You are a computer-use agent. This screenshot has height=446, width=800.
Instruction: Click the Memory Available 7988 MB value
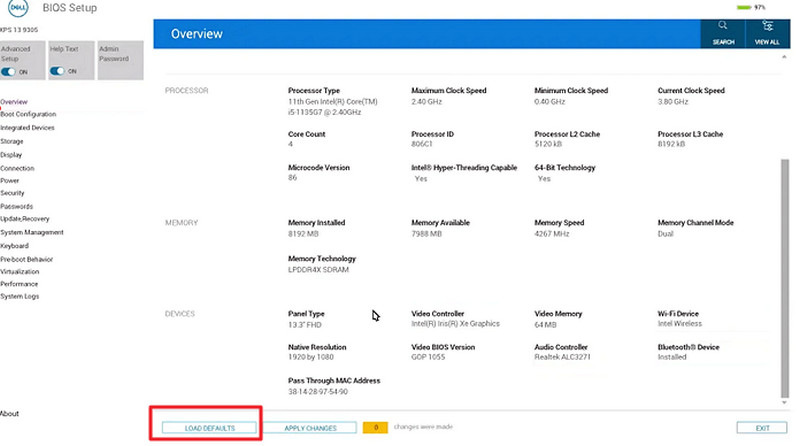pos(427,234)
